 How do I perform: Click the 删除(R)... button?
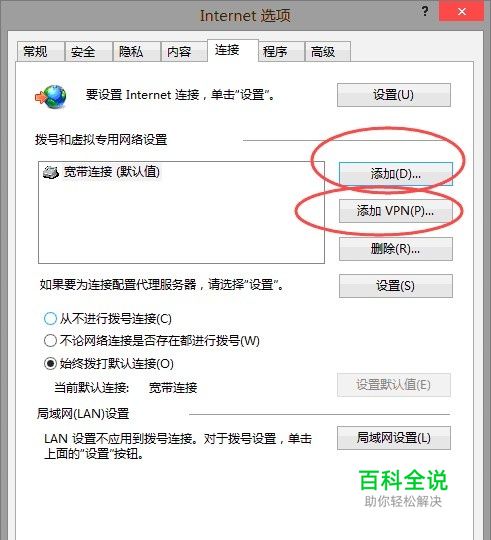[396, 249]
